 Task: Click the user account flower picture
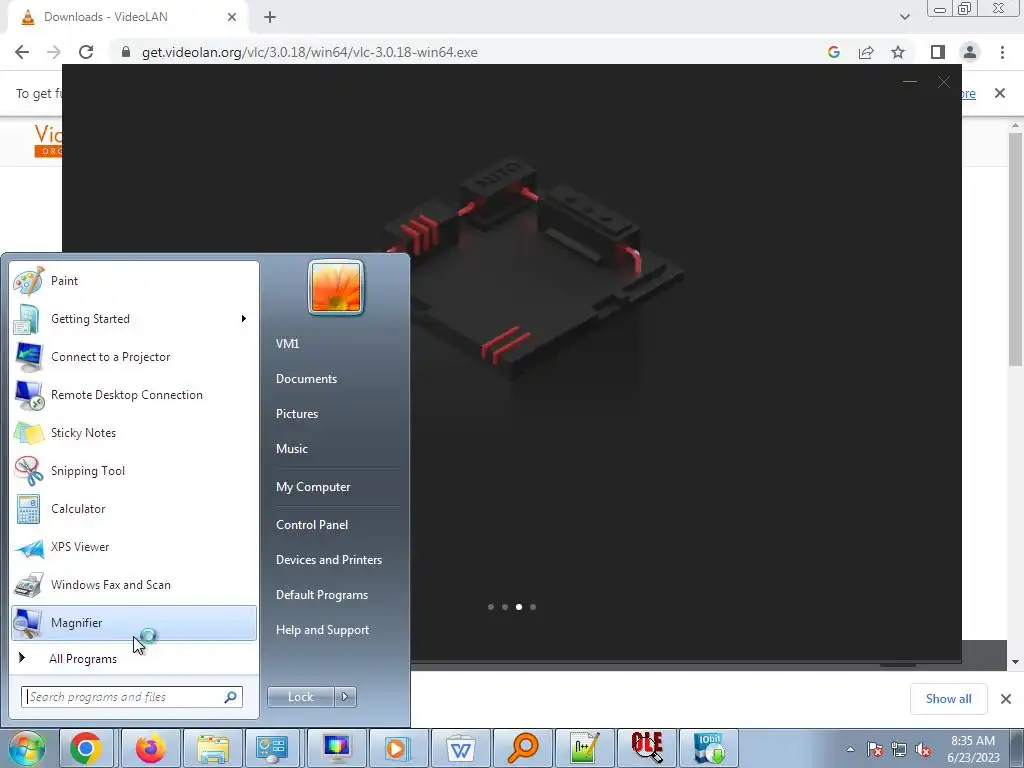point(336,287)
